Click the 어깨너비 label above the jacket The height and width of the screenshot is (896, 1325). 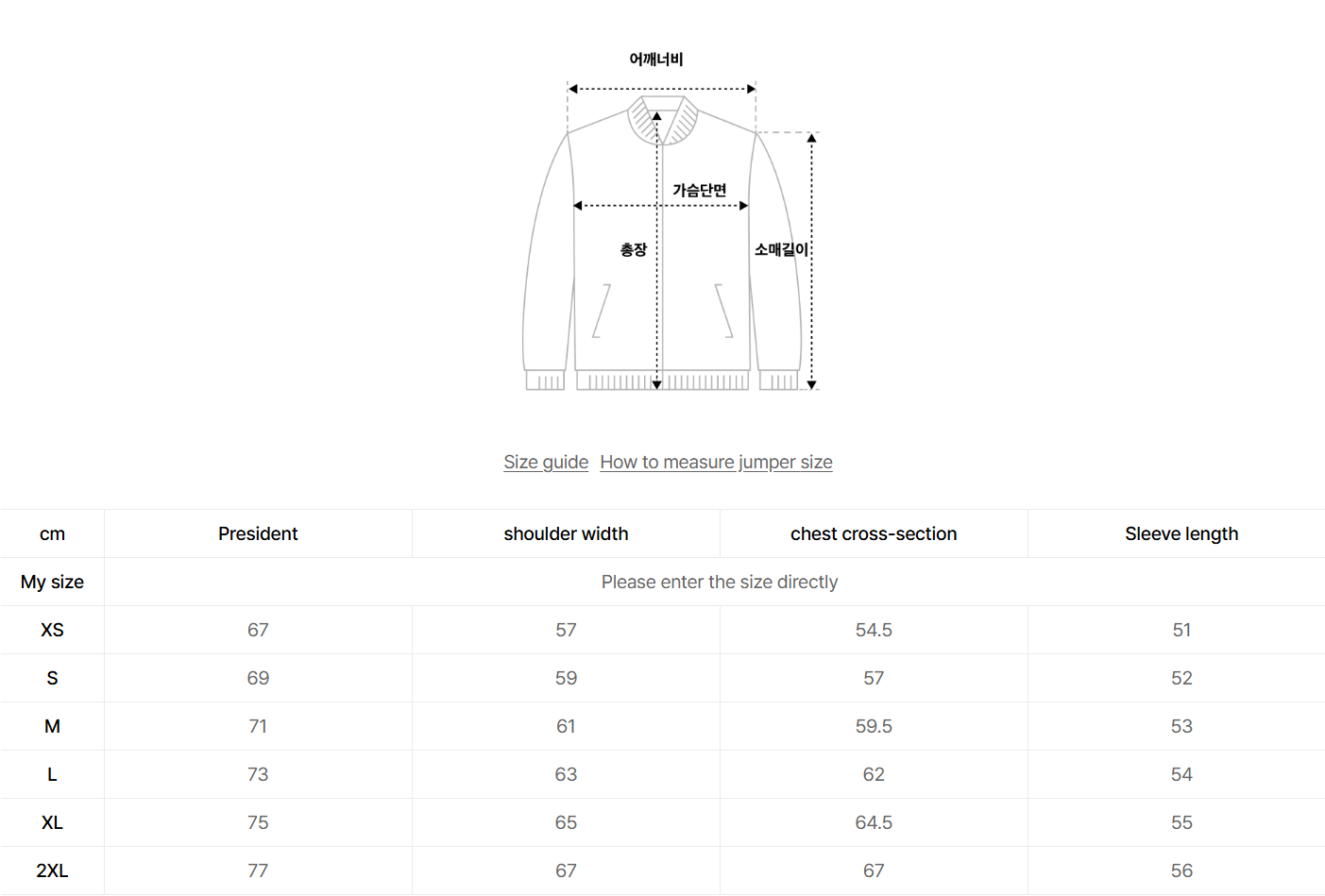(656, 59)
